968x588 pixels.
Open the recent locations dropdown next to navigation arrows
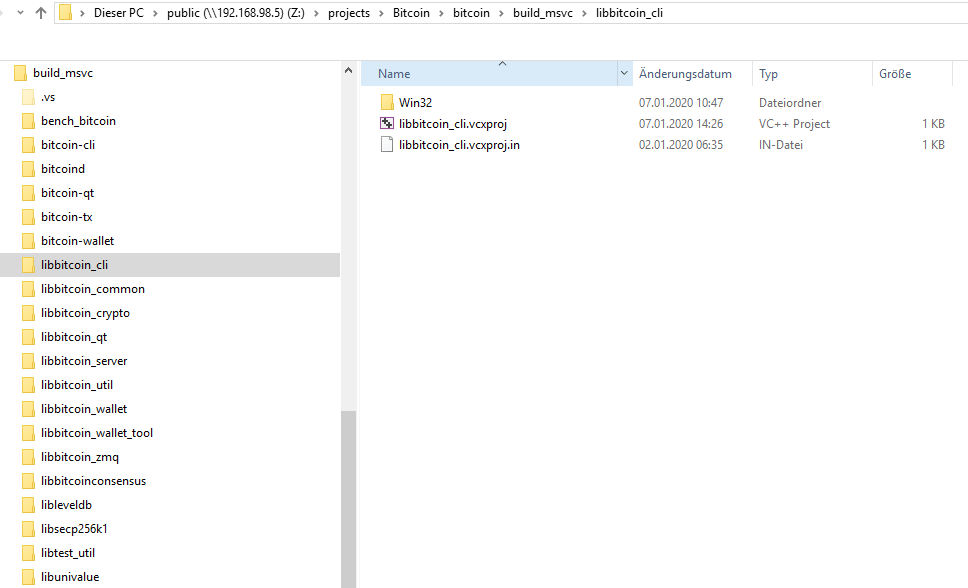pyautogui.click(x=20, y=13)
